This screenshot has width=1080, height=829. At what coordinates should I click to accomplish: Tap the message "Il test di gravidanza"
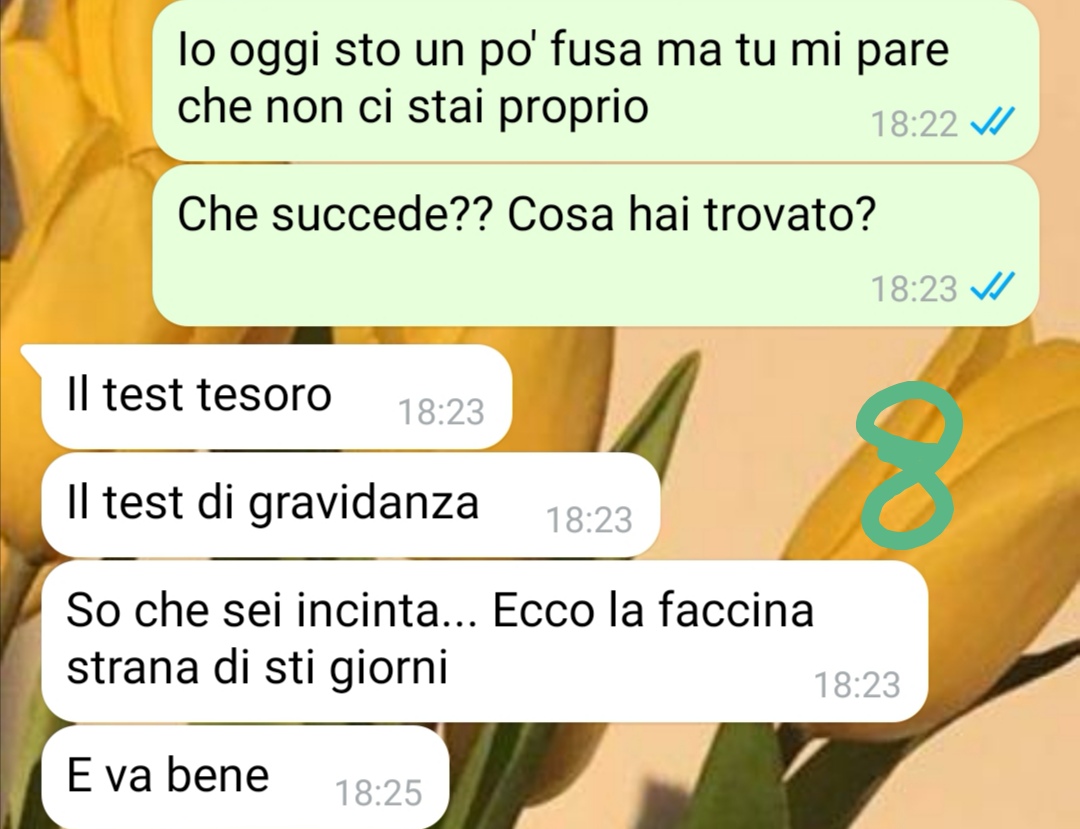(350, 505)
